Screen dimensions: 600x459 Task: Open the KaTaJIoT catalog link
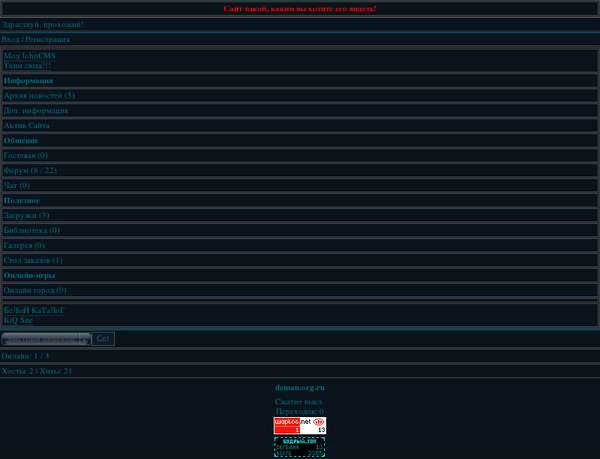(x=34, y=310)
